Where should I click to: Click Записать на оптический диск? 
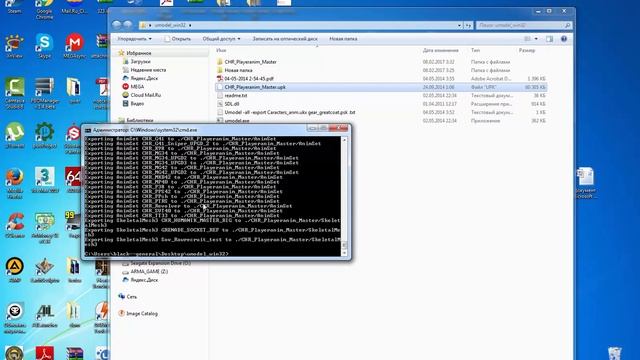coord(284,39)
